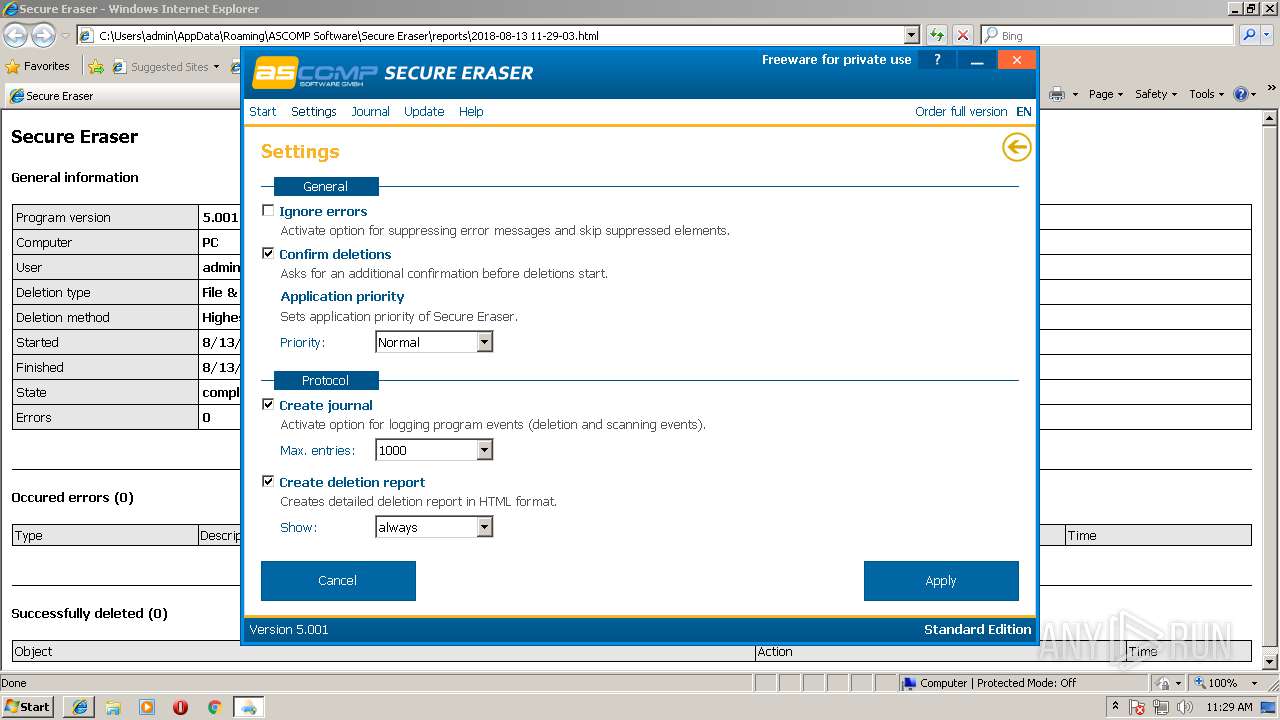Launch Internet Explorer from taskbar
The width and height of the screenshot is (1280, 720).
point(79,707)
